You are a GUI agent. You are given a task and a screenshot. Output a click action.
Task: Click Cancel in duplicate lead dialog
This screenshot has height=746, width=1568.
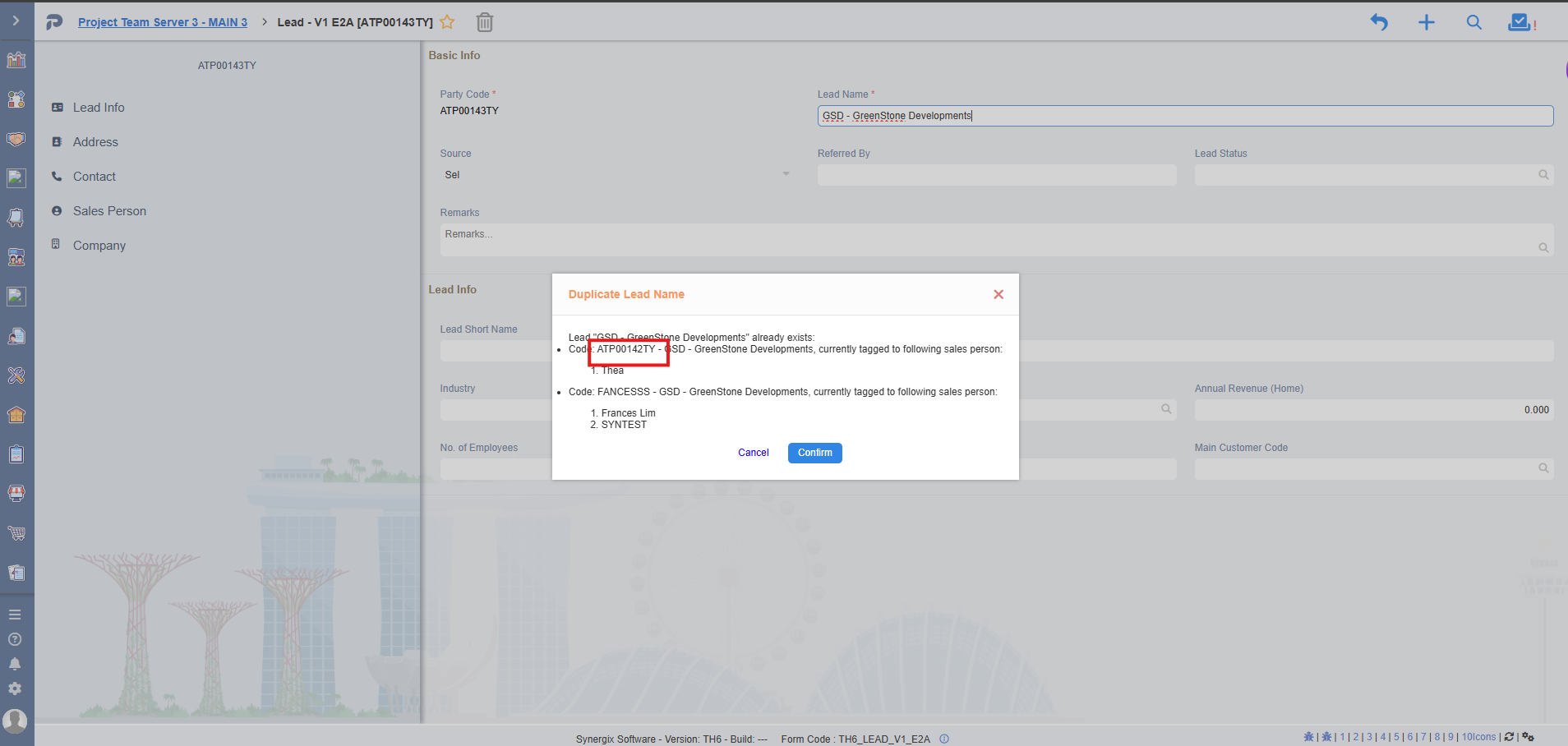tap(754, 453)
